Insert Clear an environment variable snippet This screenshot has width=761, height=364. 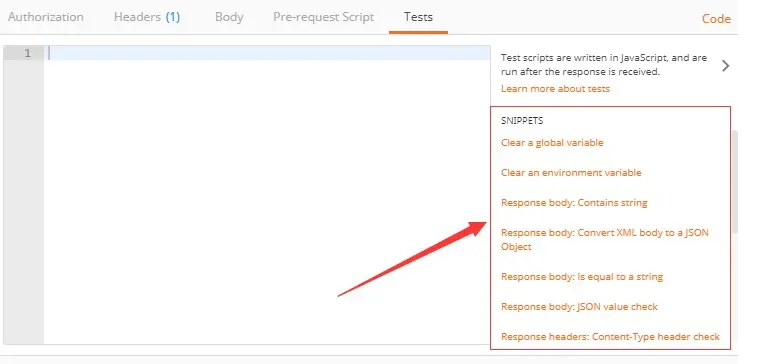[x=571, y=173]
